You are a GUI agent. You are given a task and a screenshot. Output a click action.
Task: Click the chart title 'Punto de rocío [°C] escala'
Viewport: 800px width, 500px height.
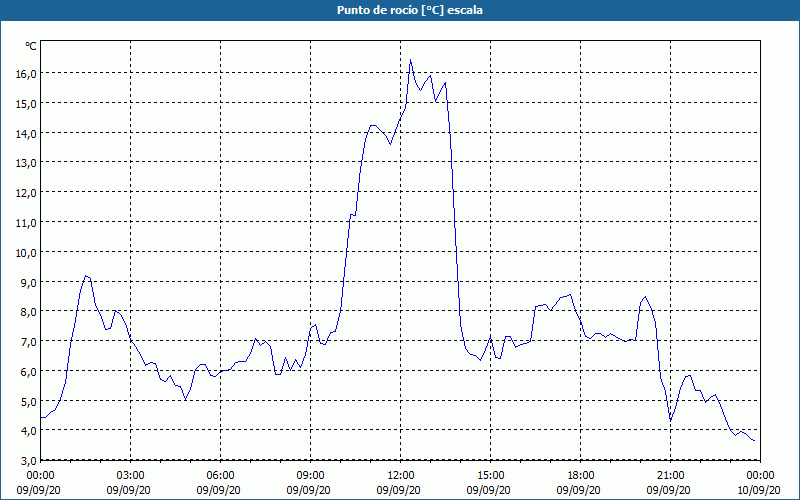[410, 10]
